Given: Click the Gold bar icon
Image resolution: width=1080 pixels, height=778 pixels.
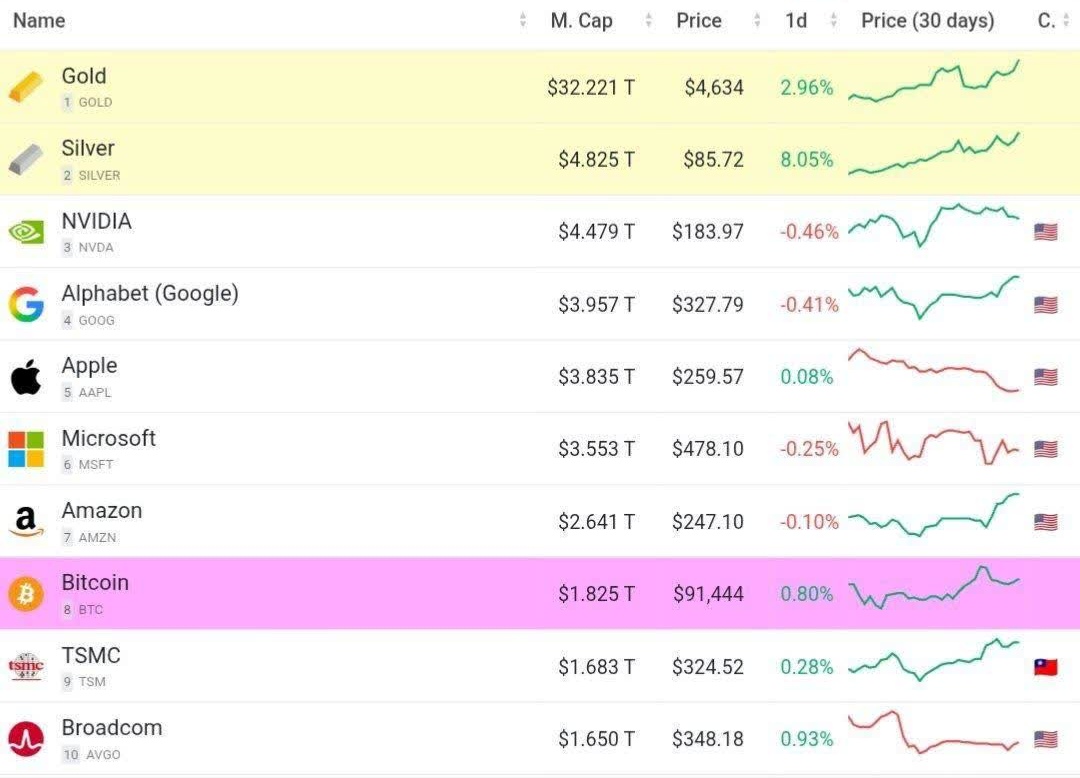Looking at the screenshot, I should click(26, 87).
